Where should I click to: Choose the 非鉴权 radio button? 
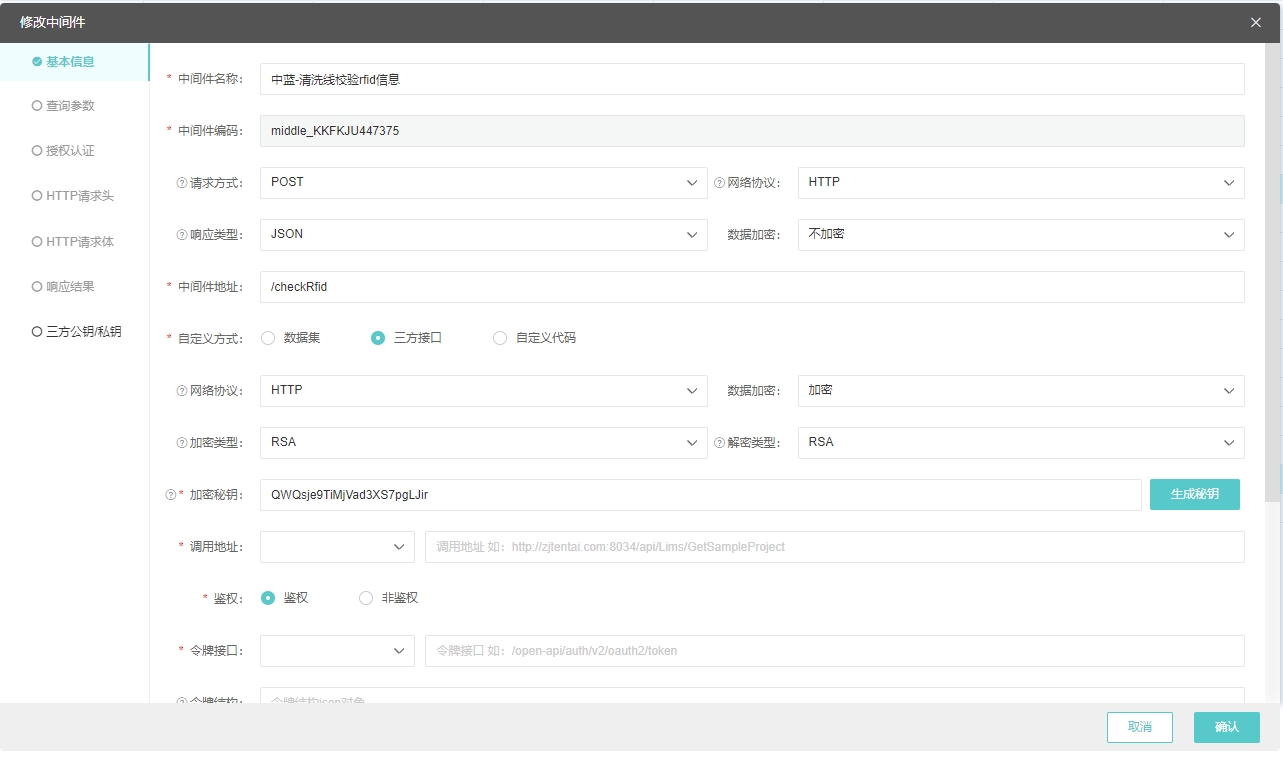[366, 598]
